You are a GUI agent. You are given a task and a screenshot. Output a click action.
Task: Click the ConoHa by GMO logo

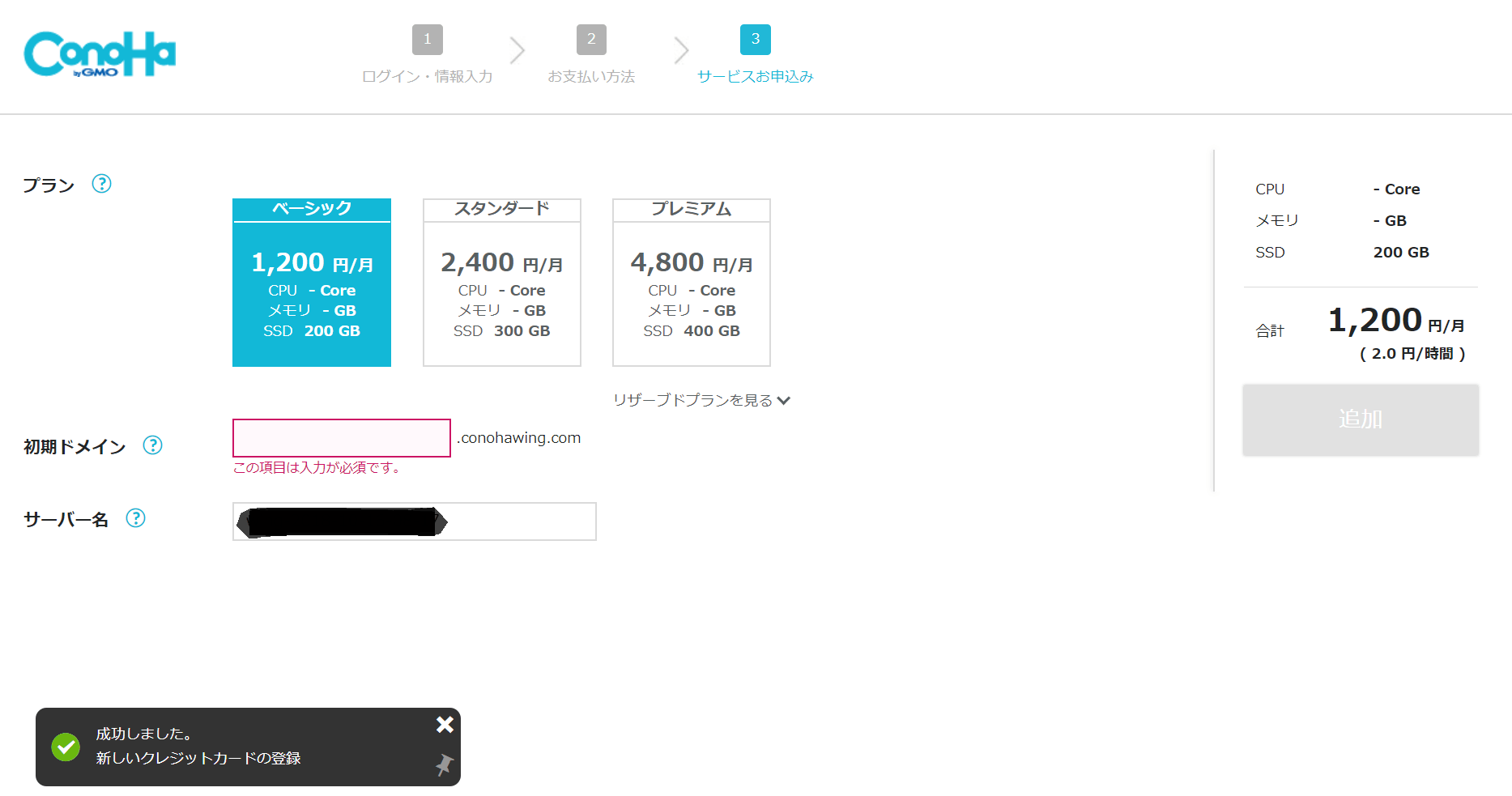(x=100, y=54)
